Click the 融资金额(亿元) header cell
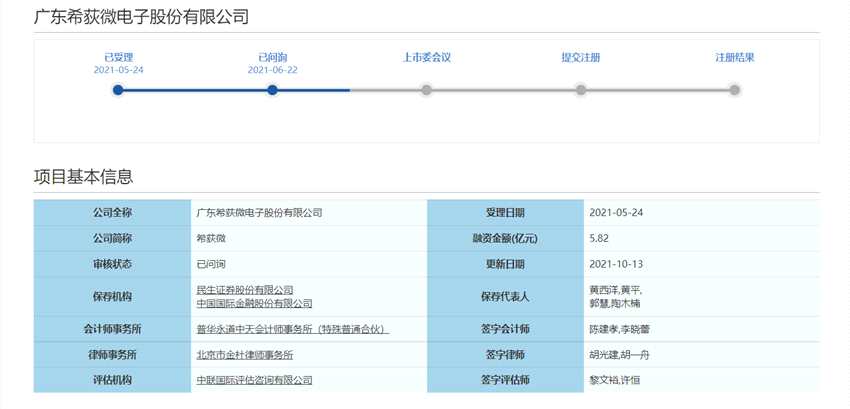850x409 pixels. (505, 239)
